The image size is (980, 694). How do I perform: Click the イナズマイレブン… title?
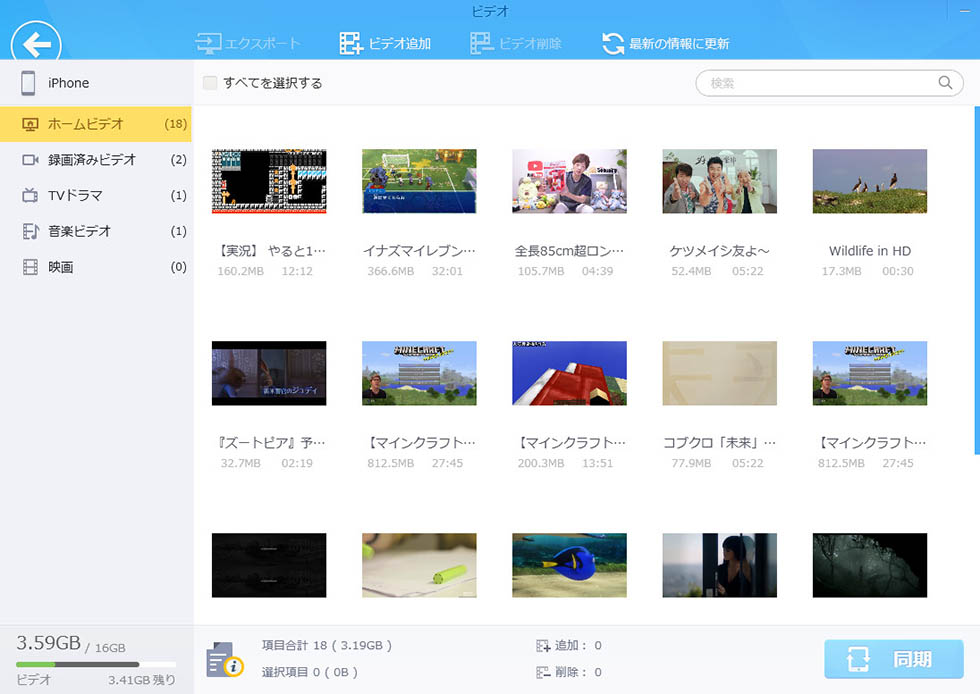[x=419, y=251]
